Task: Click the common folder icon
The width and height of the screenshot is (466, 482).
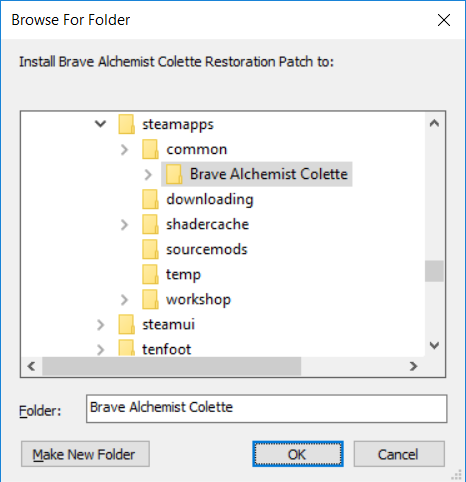Action: 150,149
